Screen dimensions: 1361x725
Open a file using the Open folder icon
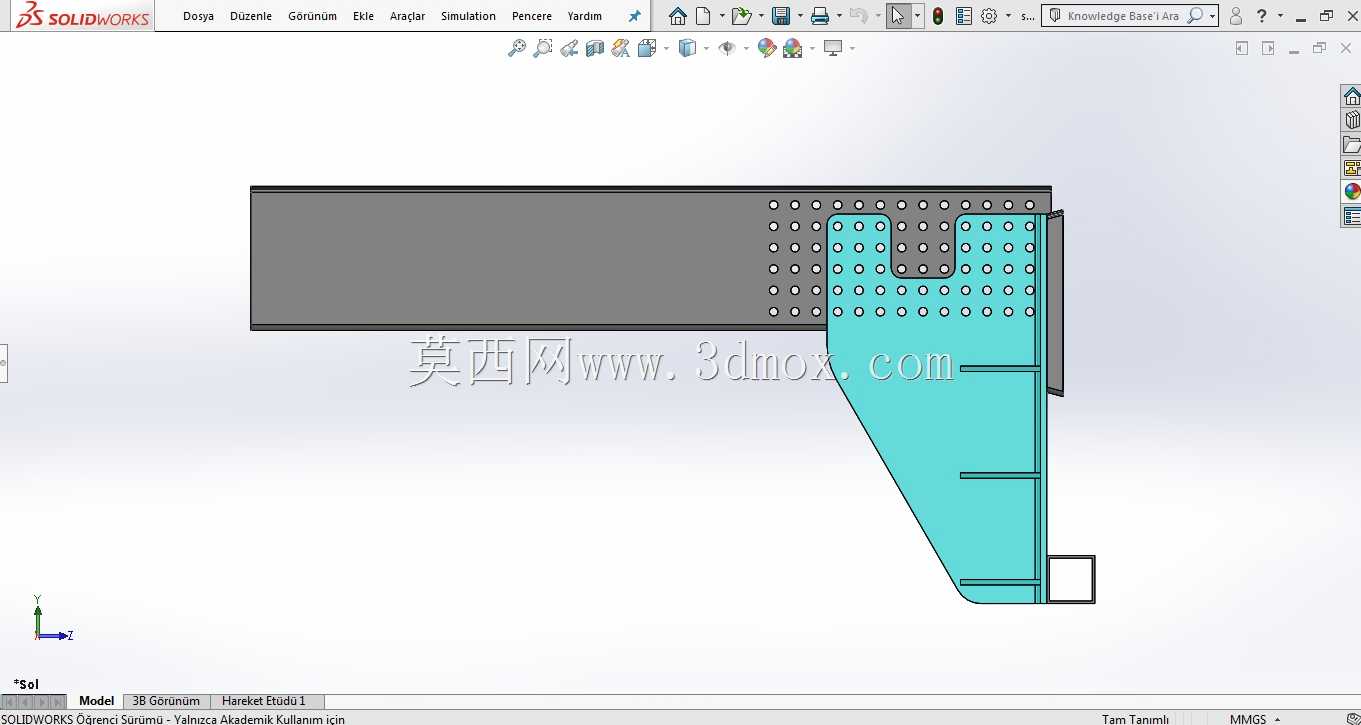pyautogui.click(x=740, y=16)
